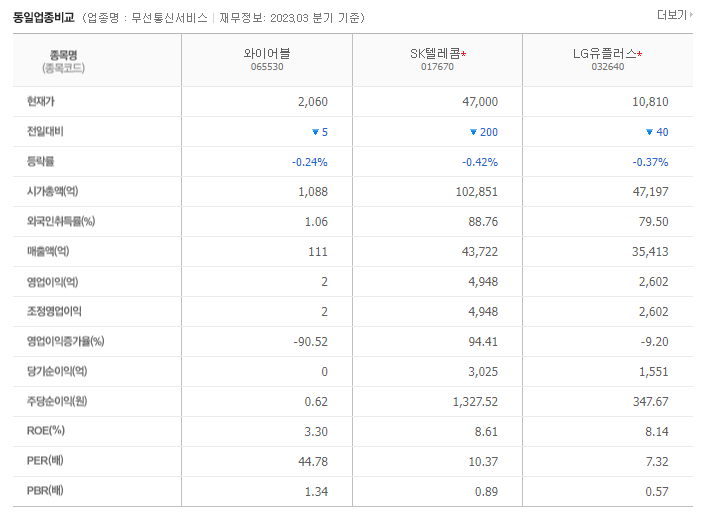Select PBR value 1.34
Viewport: 701px width, 512px height.
[x=316, y=492]
